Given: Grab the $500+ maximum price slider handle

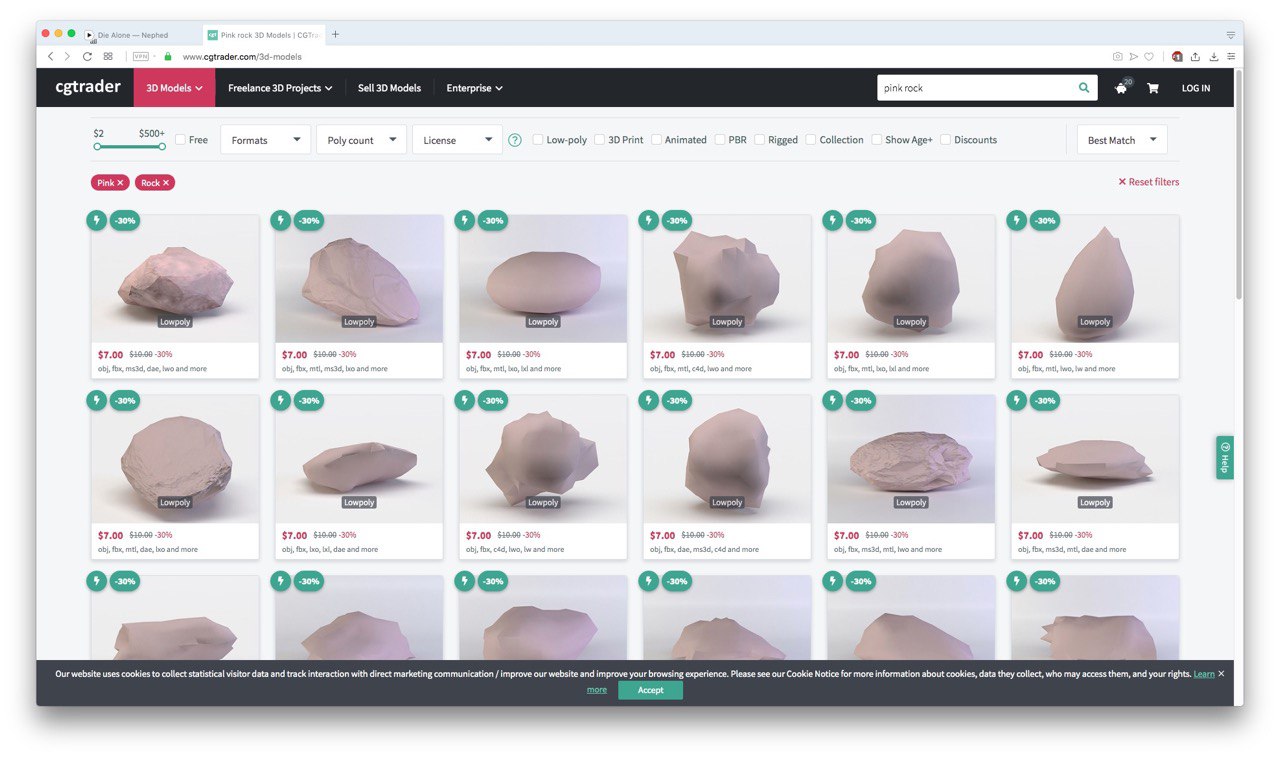Looking at the screenshot, I should 162,147.
